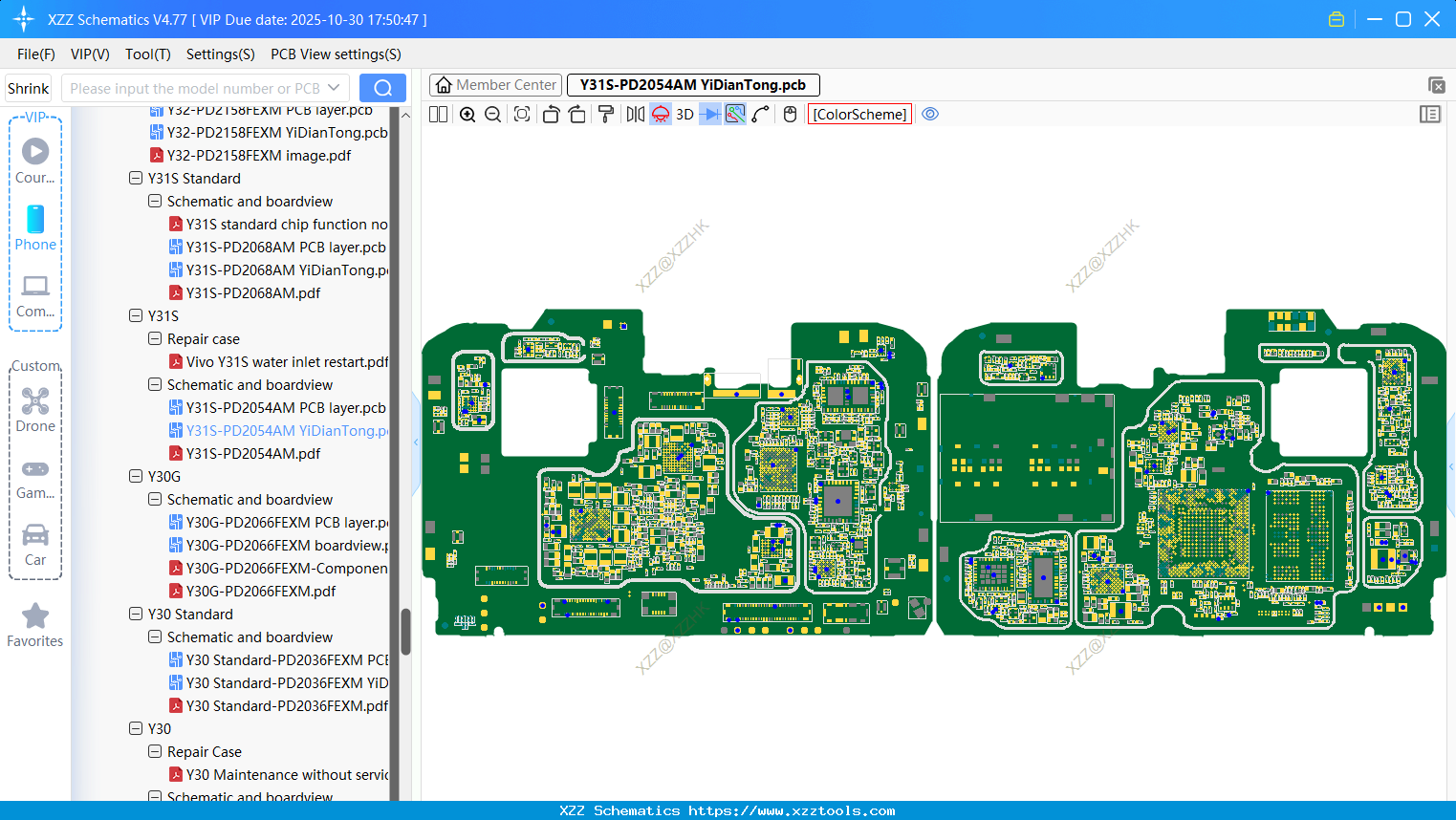This screenshot has width=1456, height=820.
Task: Activate the 3D board view
Action: pyautogui.click(x=685, y=114)
